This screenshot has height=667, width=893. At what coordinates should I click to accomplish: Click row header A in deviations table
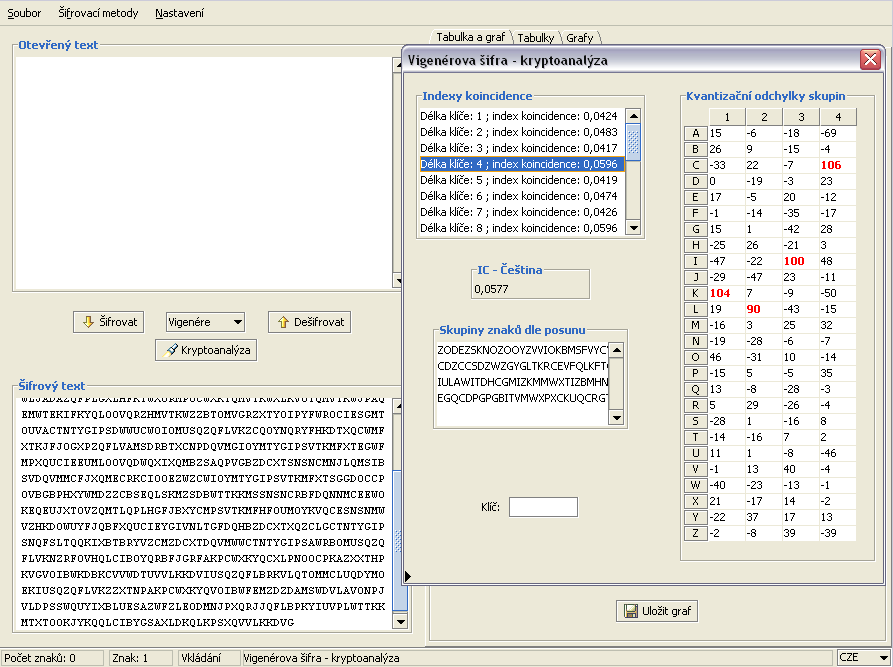pos(695,133)
